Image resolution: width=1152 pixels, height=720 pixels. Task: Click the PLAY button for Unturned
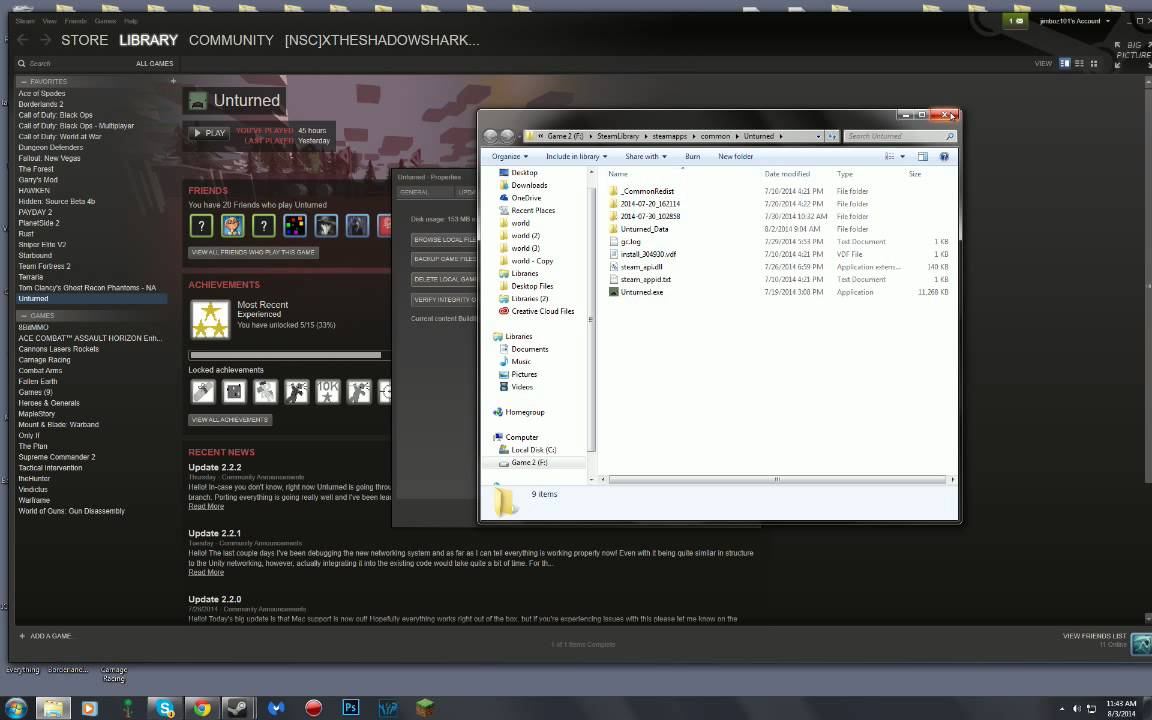[209, 133]
